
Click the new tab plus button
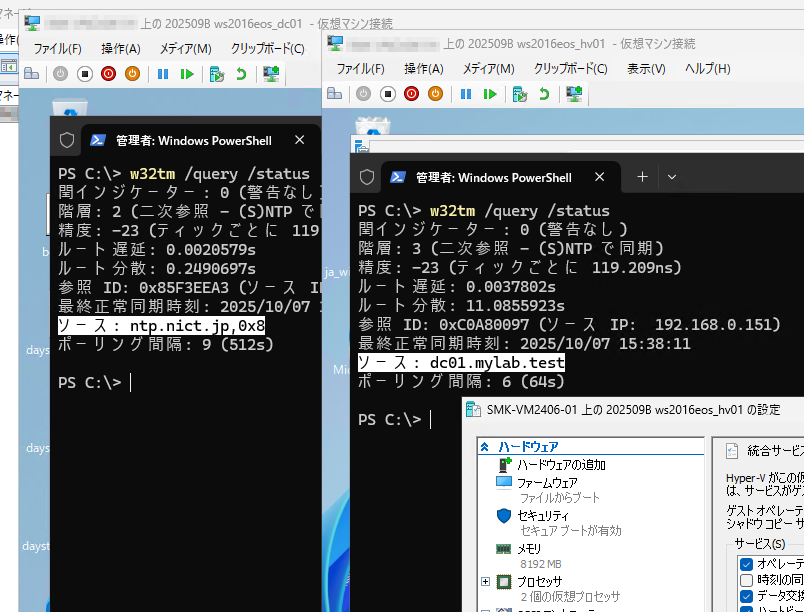click(x=641, y=176)
